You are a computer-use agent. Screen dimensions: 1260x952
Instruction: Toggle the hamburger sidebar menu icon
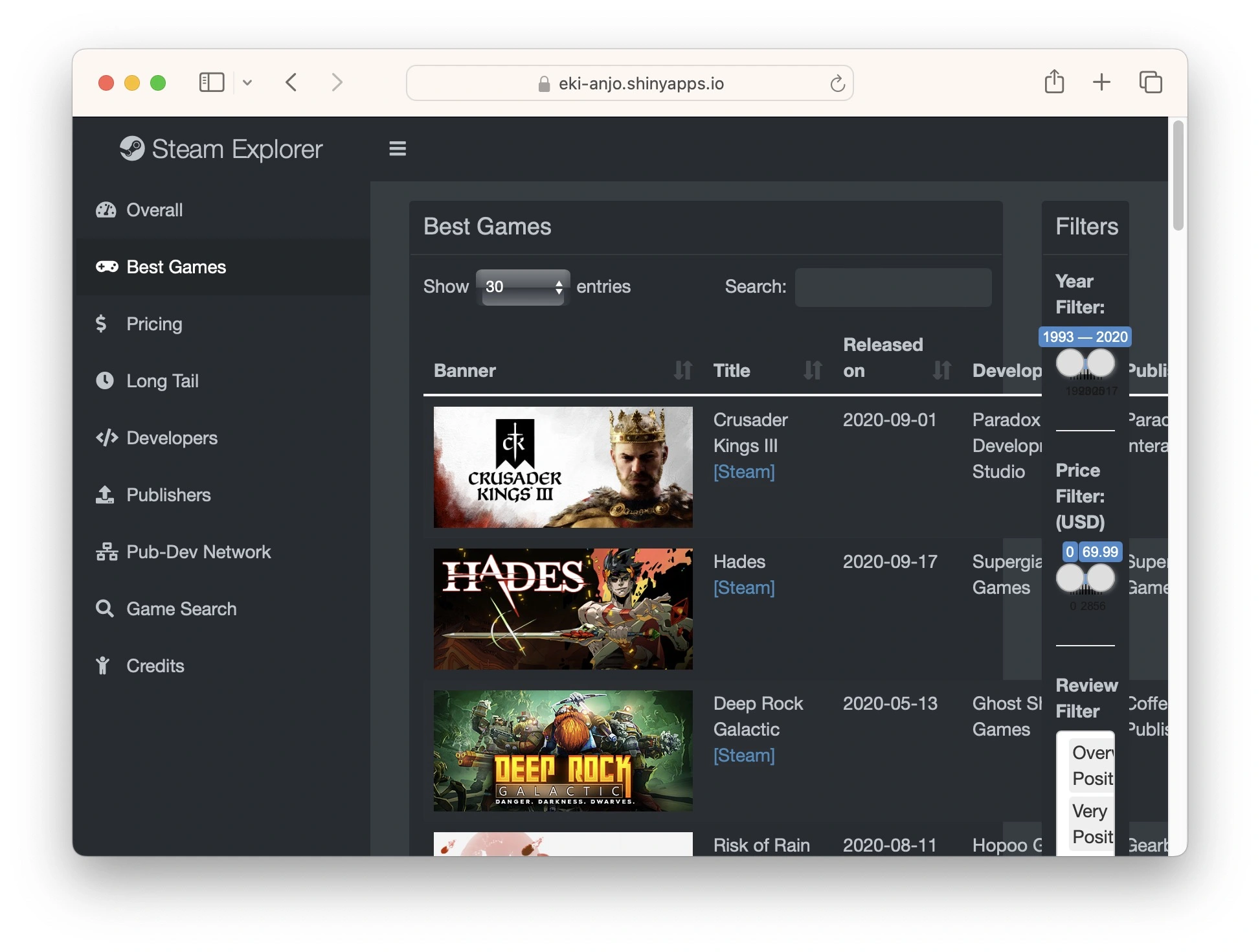[398, 149]
